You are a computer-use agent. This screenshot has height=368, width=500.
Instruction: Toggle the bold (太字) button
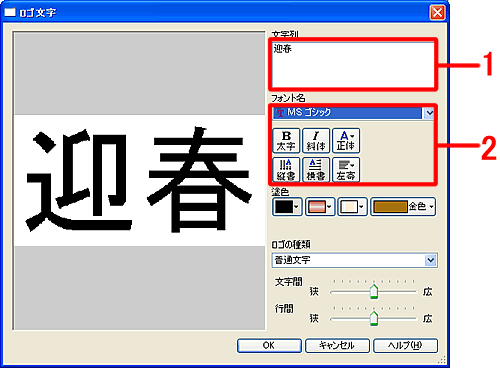point(286,141)
